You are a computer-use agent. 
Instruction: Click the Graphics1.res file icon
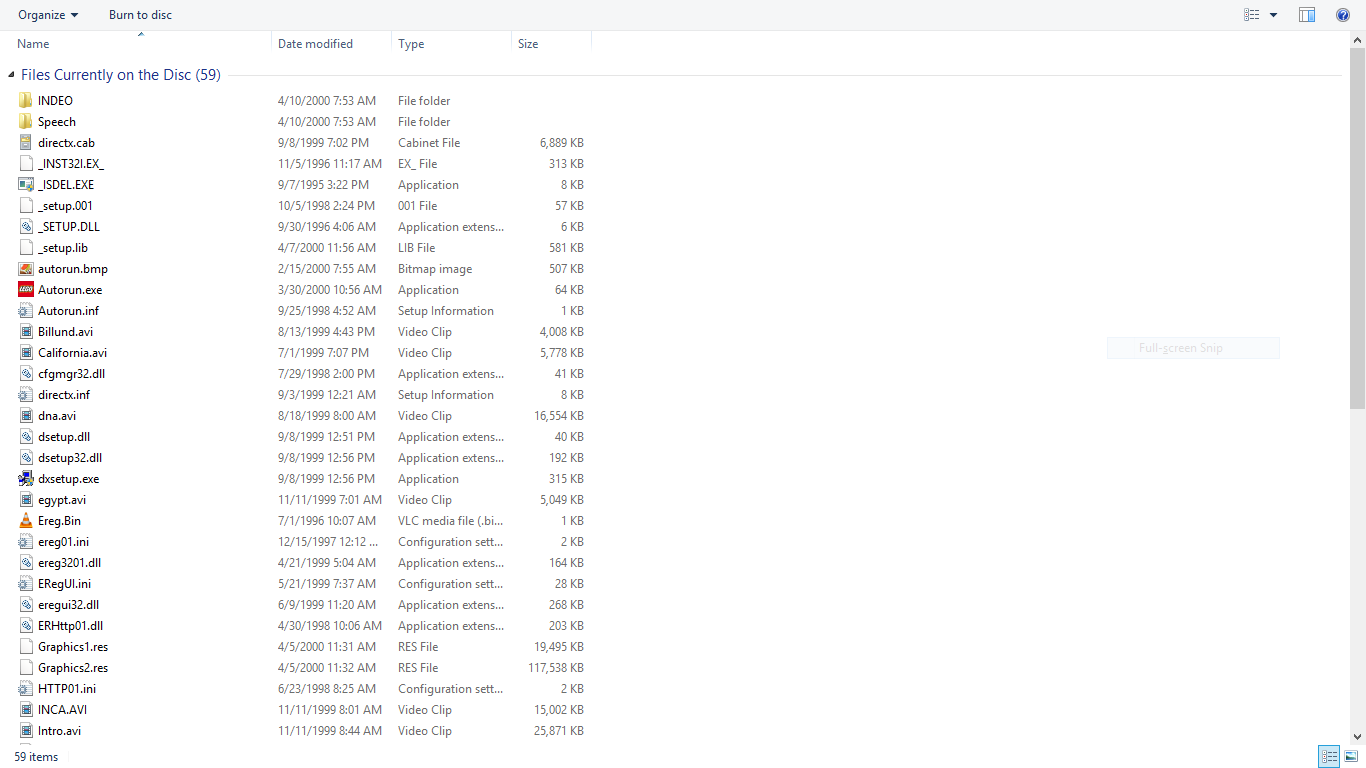click(26, 646)
